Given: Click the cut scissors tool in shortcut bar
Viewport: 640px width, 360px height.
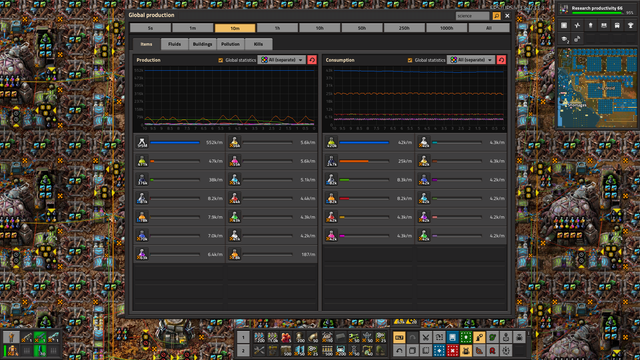Looking at the screenshot, I should click(x=426, y=337).
